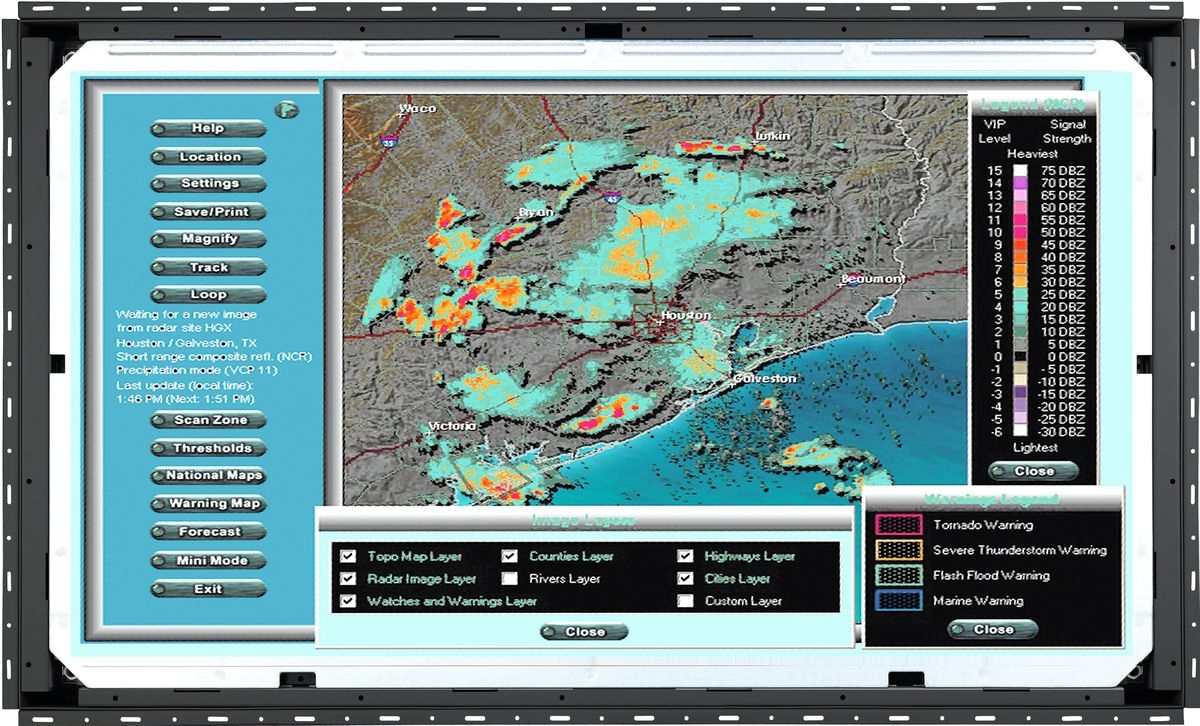Enable the Custom Layer checkbox
The width and height of the screenshot is (1200, 726).
tap(685, 602)
